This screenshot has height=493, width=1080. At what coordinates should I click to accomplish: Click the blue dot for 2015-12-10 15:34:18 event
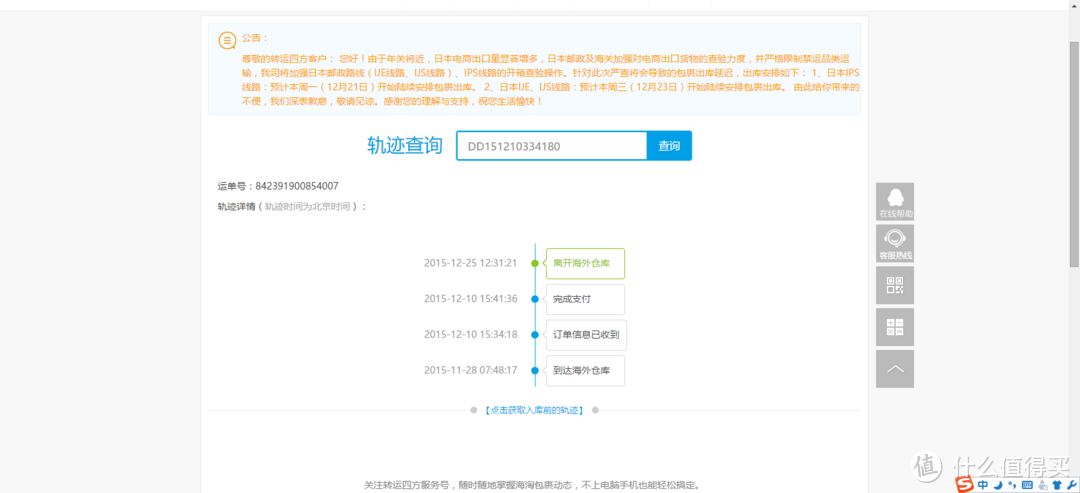(534, 335)
